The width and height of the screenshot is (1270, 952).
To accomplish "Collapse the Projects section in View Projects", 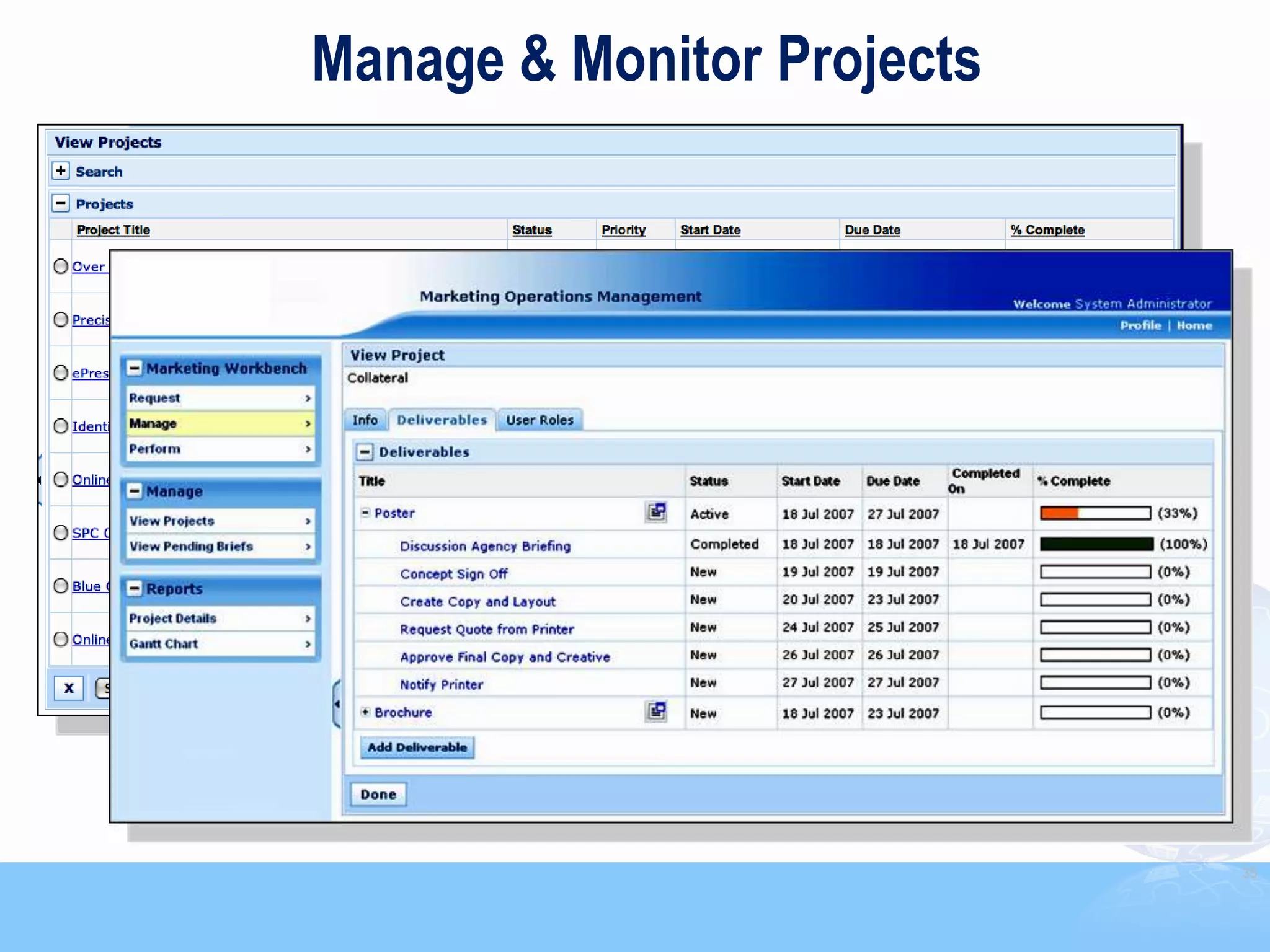I will [x=61, y=203].
